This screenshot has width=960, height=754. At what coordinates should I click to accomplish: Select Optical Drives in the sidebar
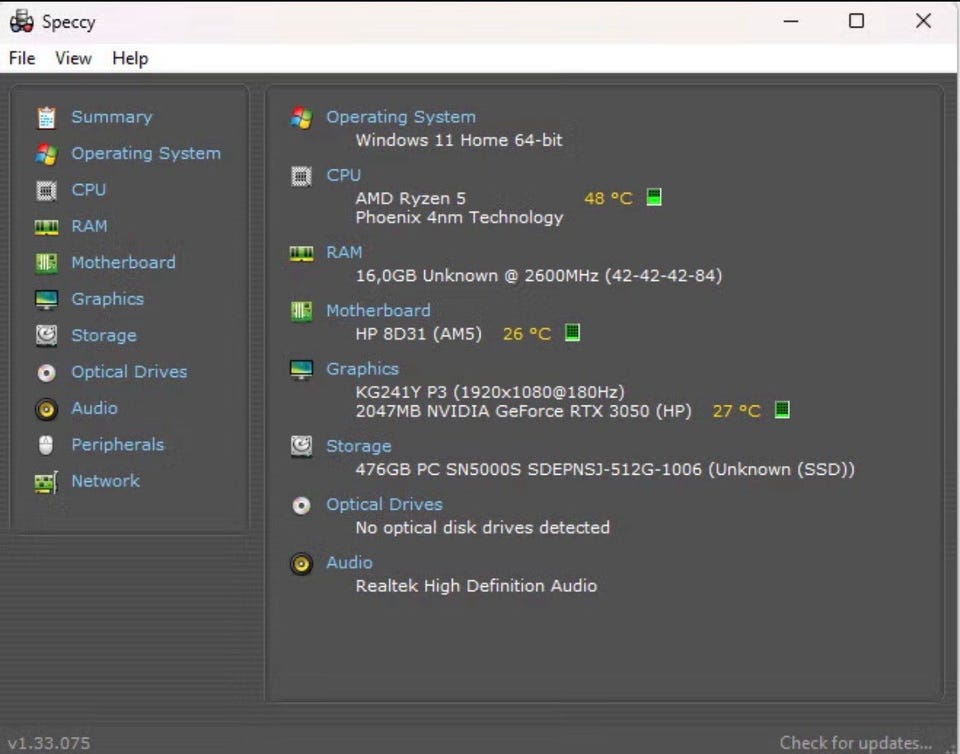click(x=129, y=372)
